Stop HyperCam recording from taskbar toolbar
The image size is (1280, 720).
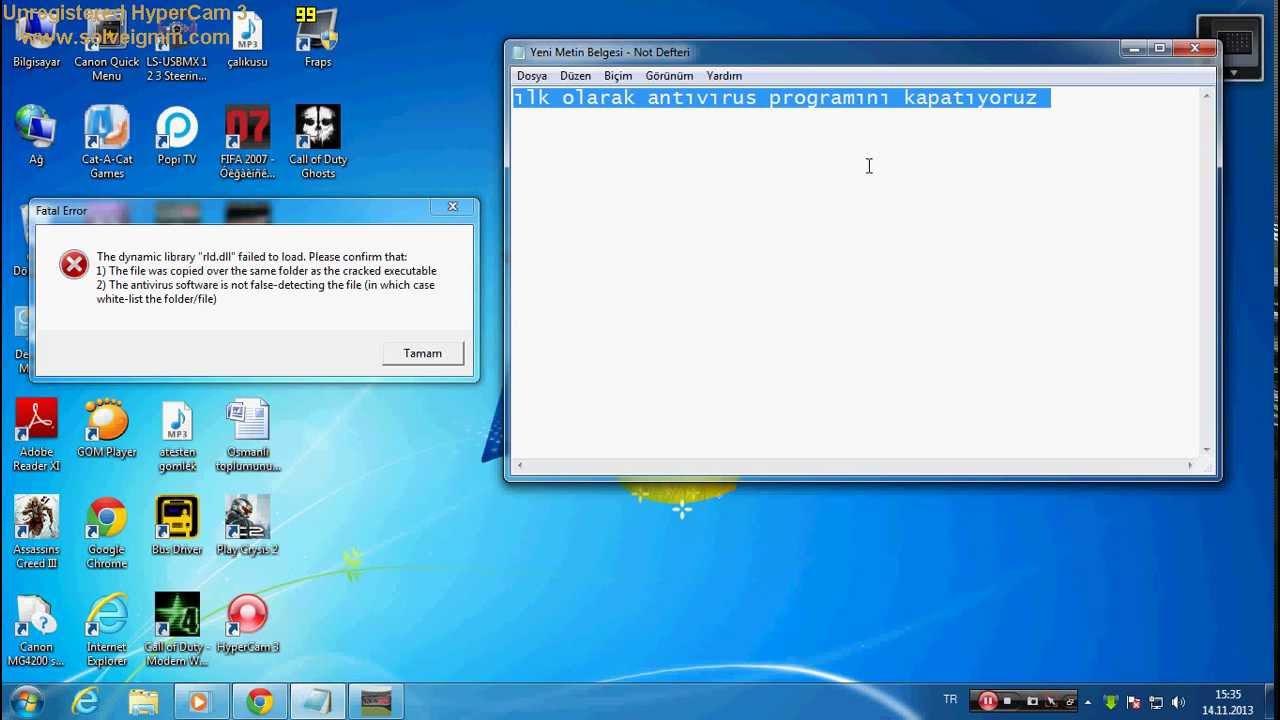[1008, 701]
